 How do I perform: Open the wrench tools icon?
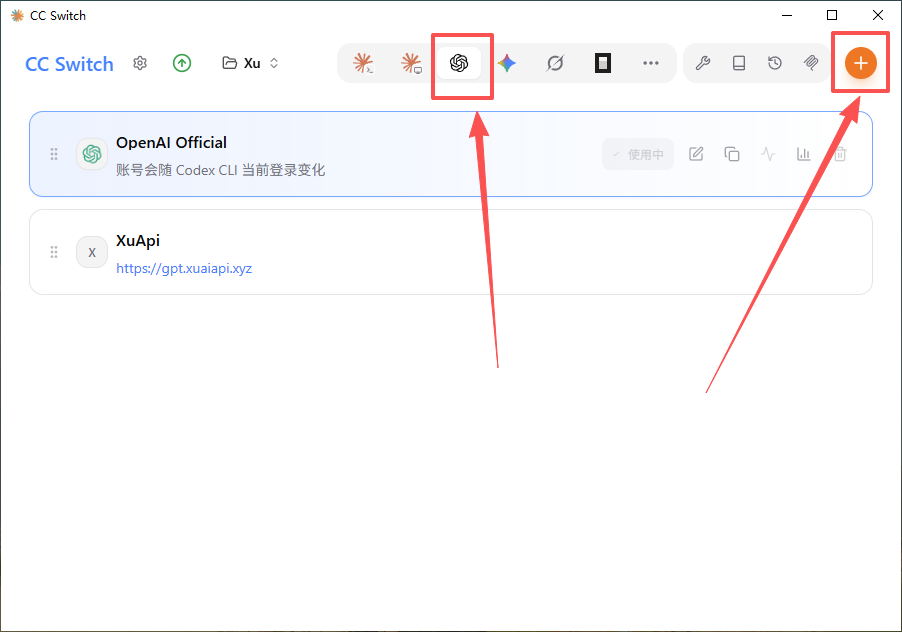pyautogui.click(x=702, y=63)
